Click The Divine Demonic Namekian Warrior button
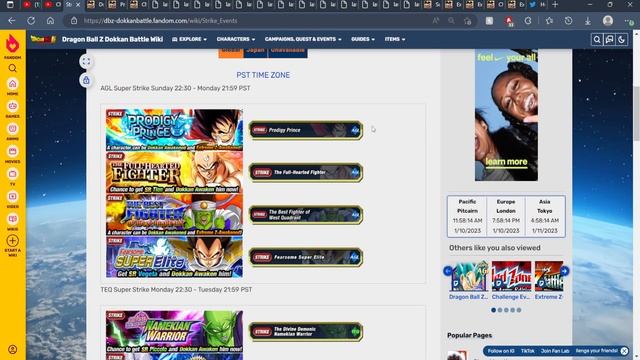The width and height of the screenshot is (640, 360). click(306, 331)
